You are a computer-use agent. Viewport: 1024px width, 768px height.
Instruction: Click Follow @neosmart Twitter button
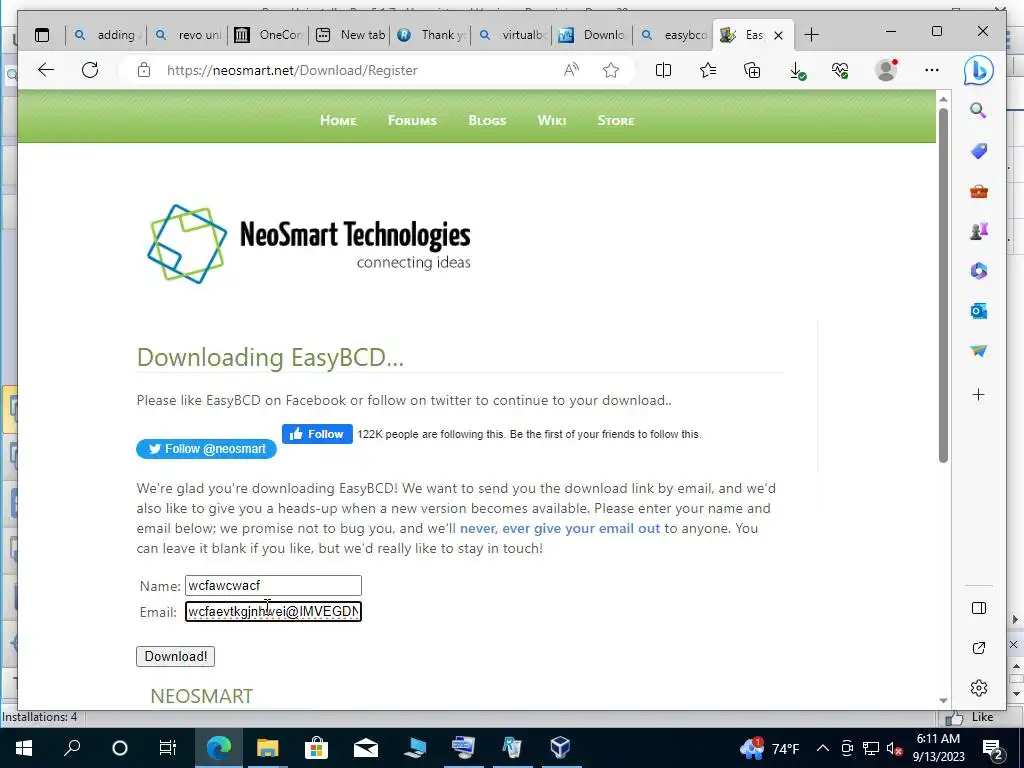click(x=206, y=449)
